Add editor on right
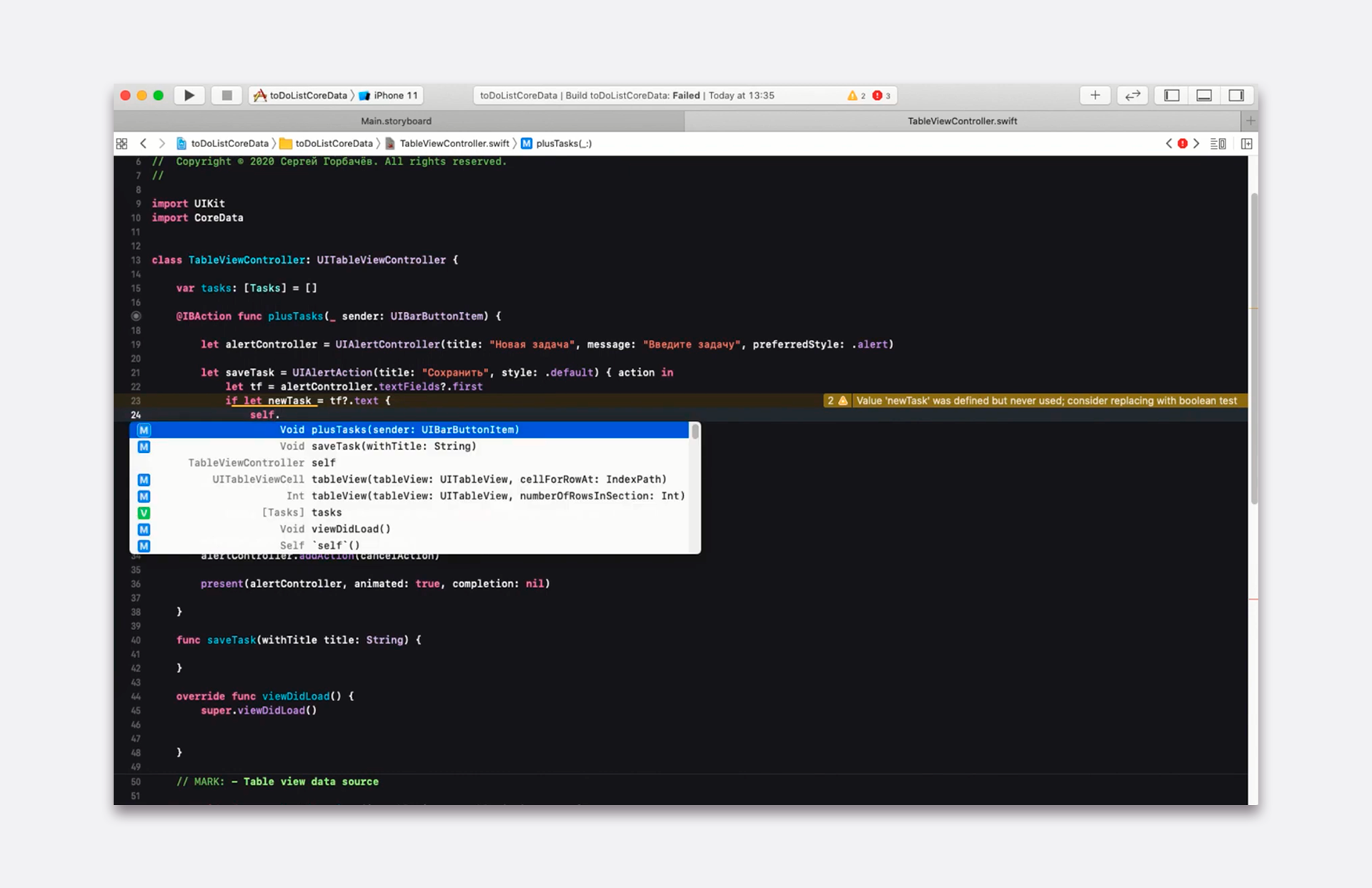Image resolution: width=1372 pixels, height=888 pixels. coord(1246,144)
